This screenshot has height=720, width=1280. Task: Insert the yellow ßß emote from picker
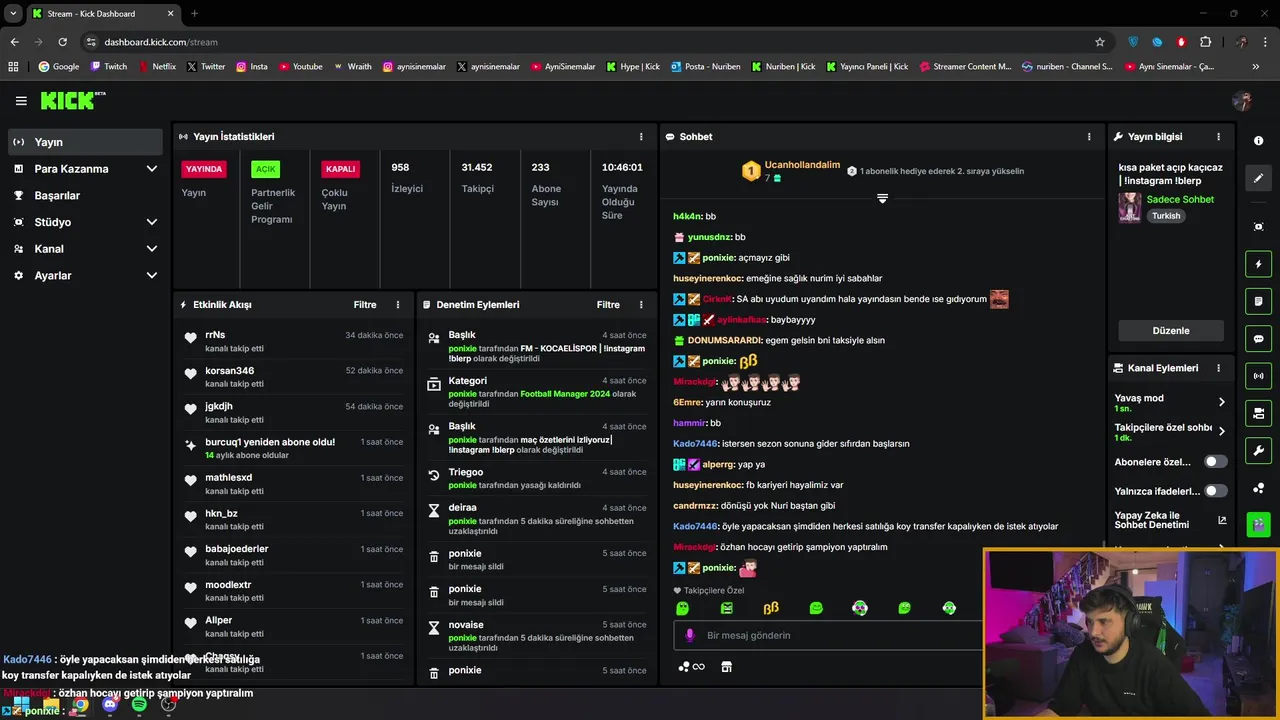tap(771, 608)
